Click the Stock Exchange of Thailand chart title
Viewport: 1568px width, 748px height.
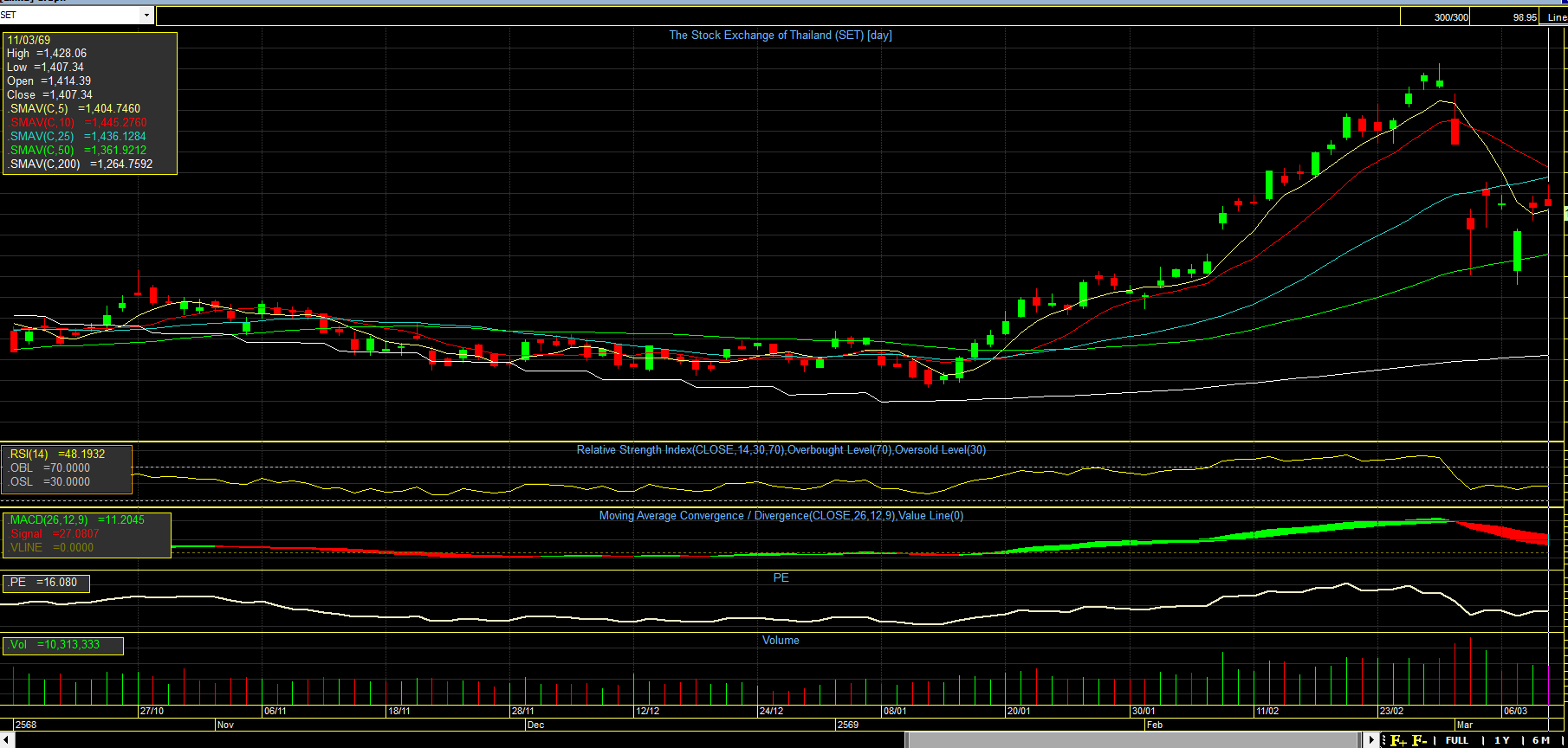click(x=781, y=35)
